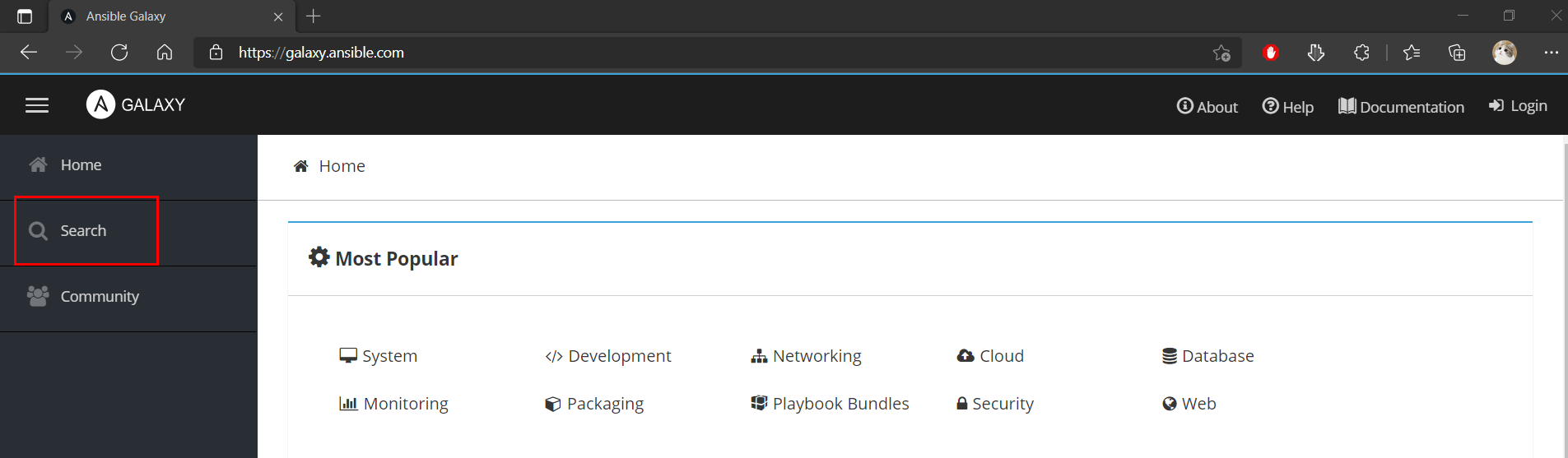Browse the Security category
The image size is (1568, 458).
coord(995,404)
